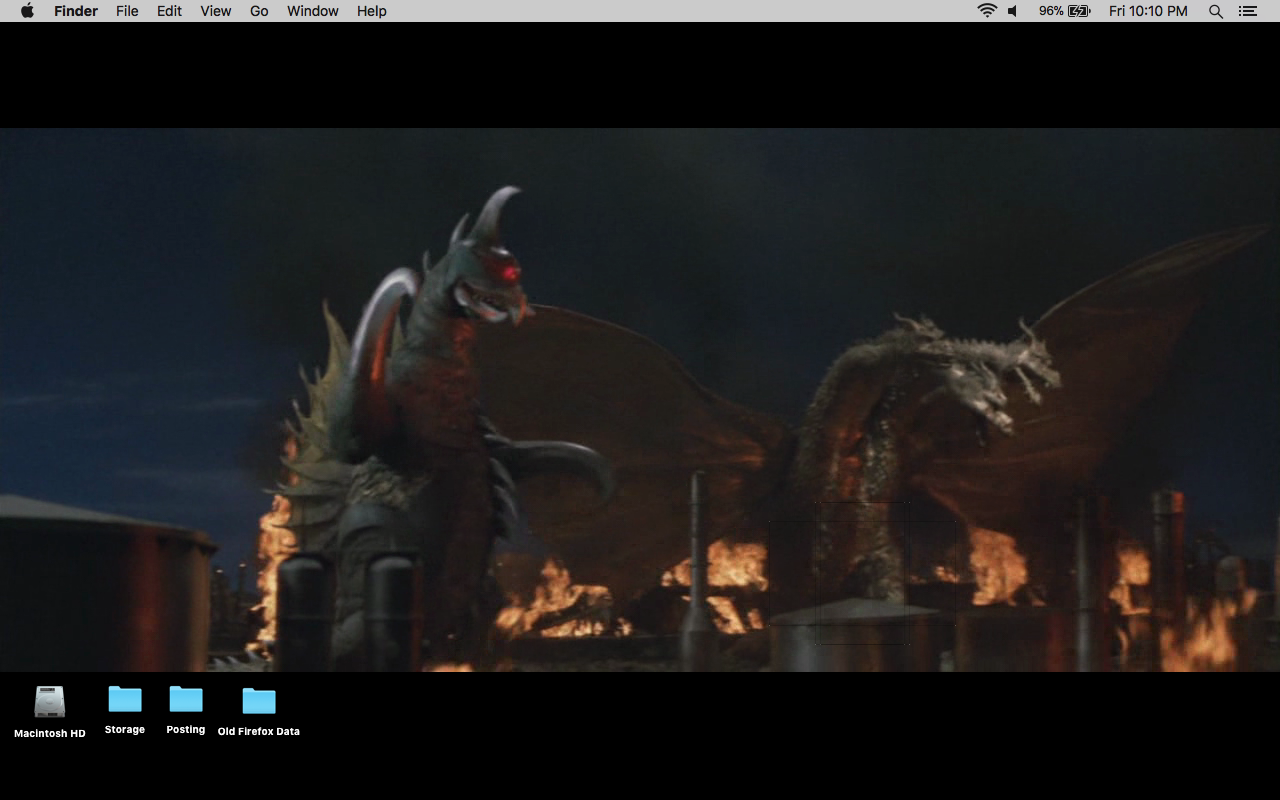1280x800 pixels.
Task: Click the 96% battery percentage text
Action: click(x=1051, y=11)
